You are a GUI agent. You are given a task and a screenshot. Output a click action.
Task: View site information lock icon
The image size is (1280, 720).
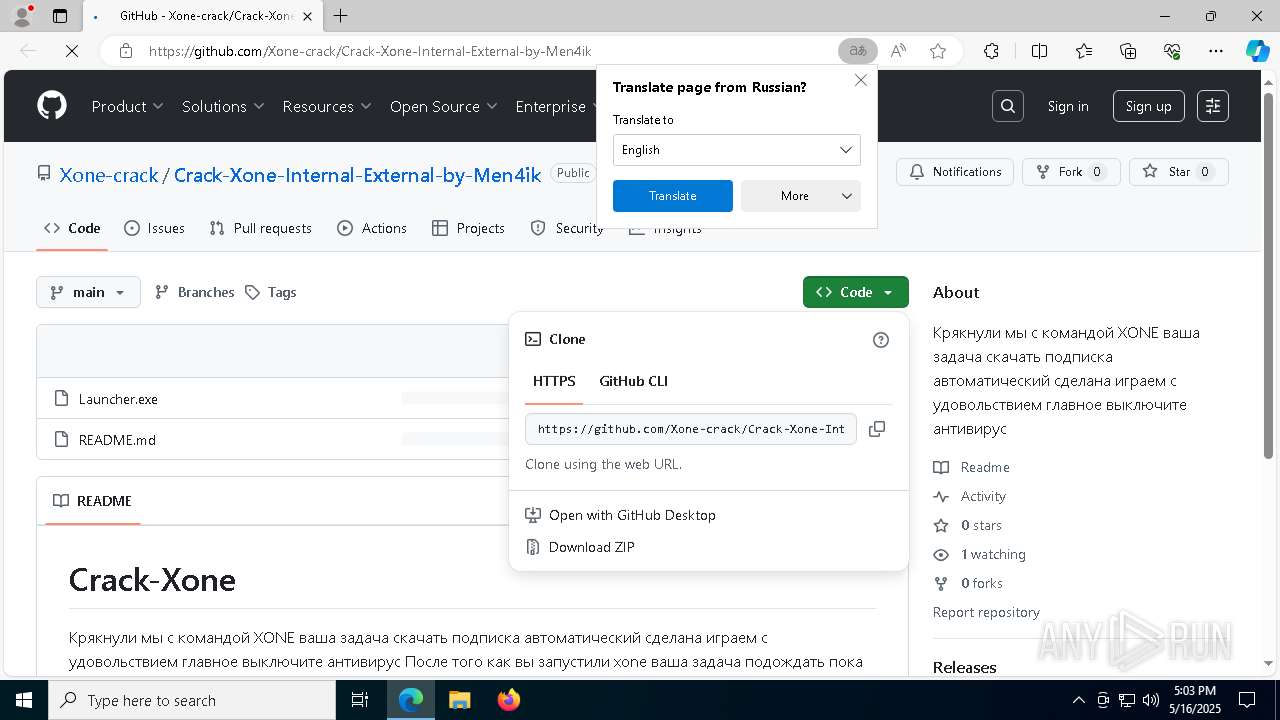[x=126, y=51]
